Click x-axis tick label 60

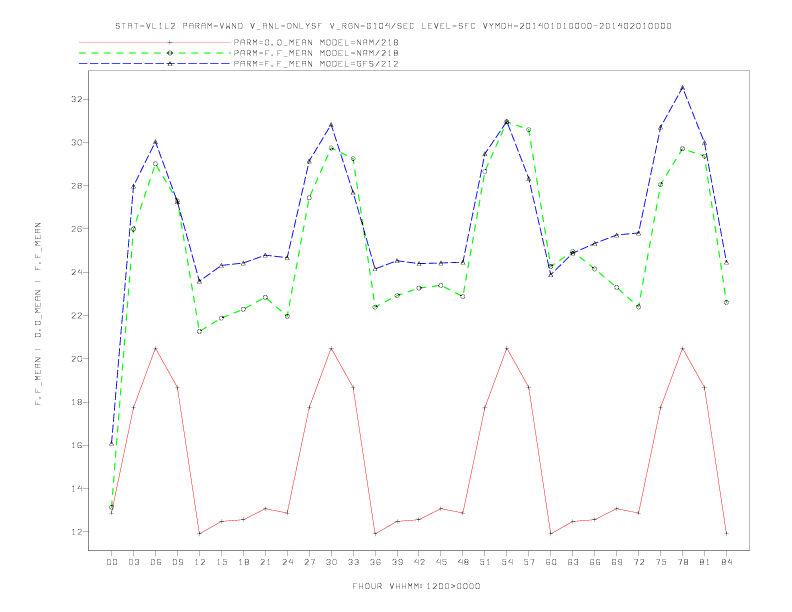pos(551,562)
